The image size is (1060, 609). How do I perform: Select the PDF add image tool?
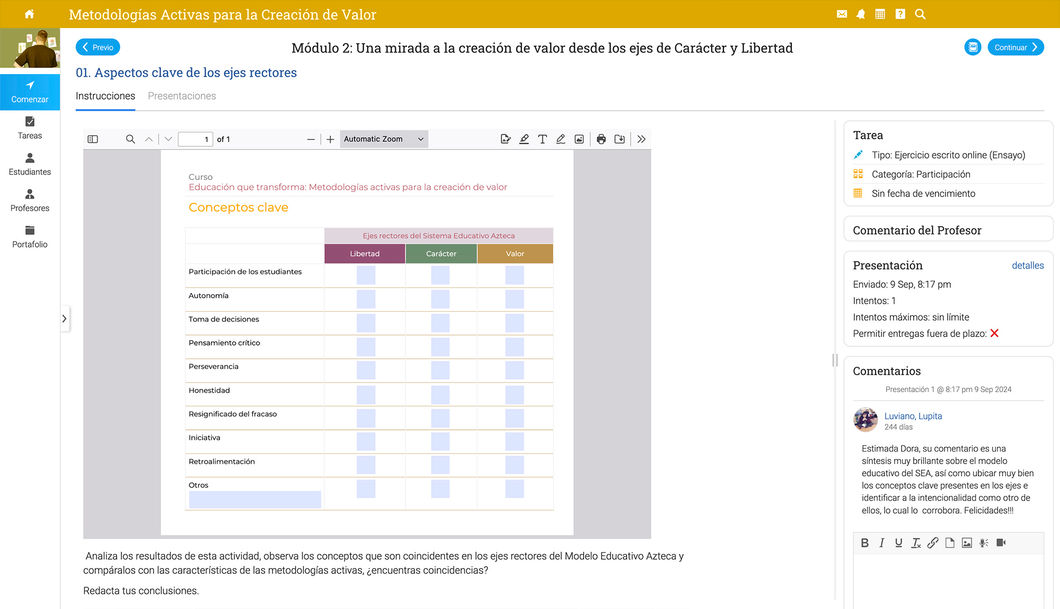[579, 139]
